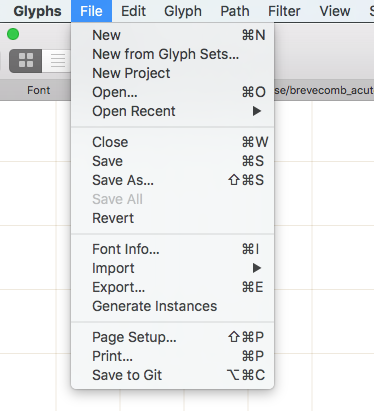Select Save menu item
Viewport: 374px width, 411px height.
(x=173, y=161)
